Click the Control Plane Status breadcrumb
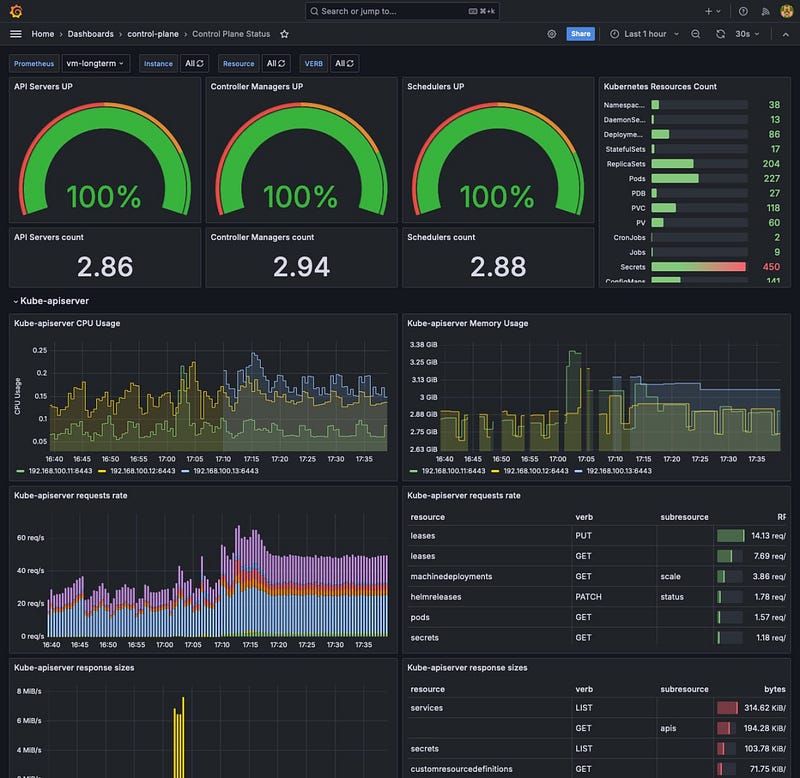The width and height of the screenshot is (800, 778). [231, 34]
